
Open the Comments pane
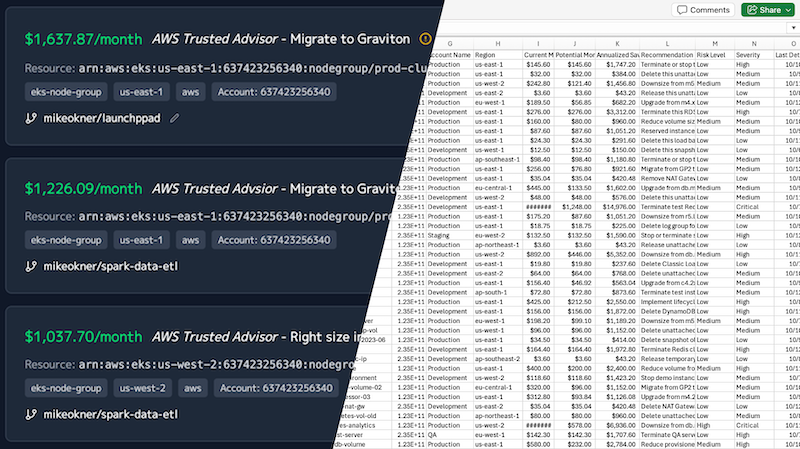click(703, 10)
